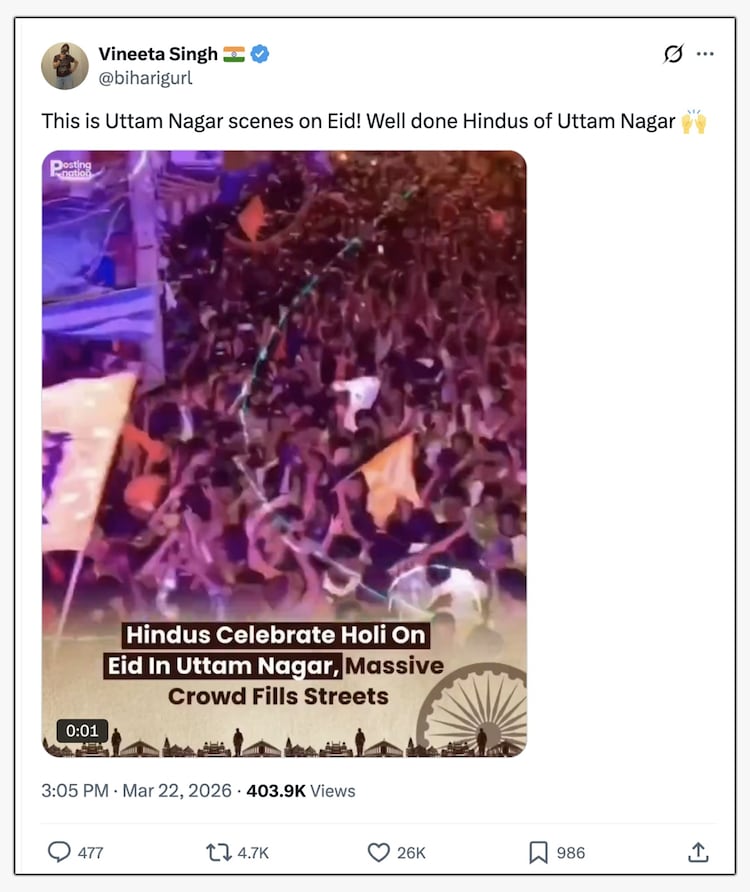750x892 pixels.
Task: Click the blue verified badge next to Vineeta Singh
Action: (x=261, y=53)
